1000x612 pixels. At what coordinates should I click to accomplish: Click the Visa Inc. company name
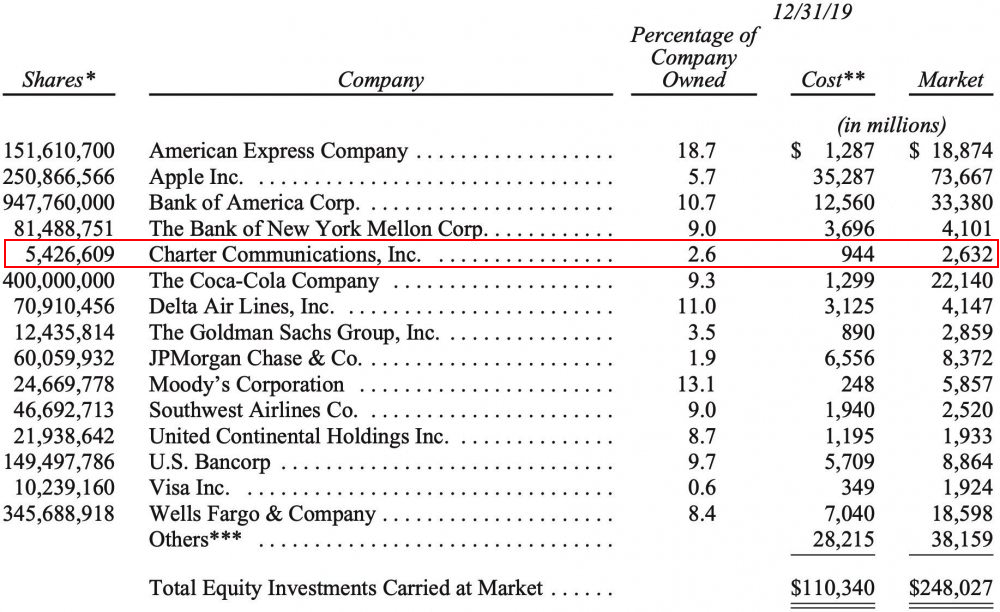pos(189,488)
